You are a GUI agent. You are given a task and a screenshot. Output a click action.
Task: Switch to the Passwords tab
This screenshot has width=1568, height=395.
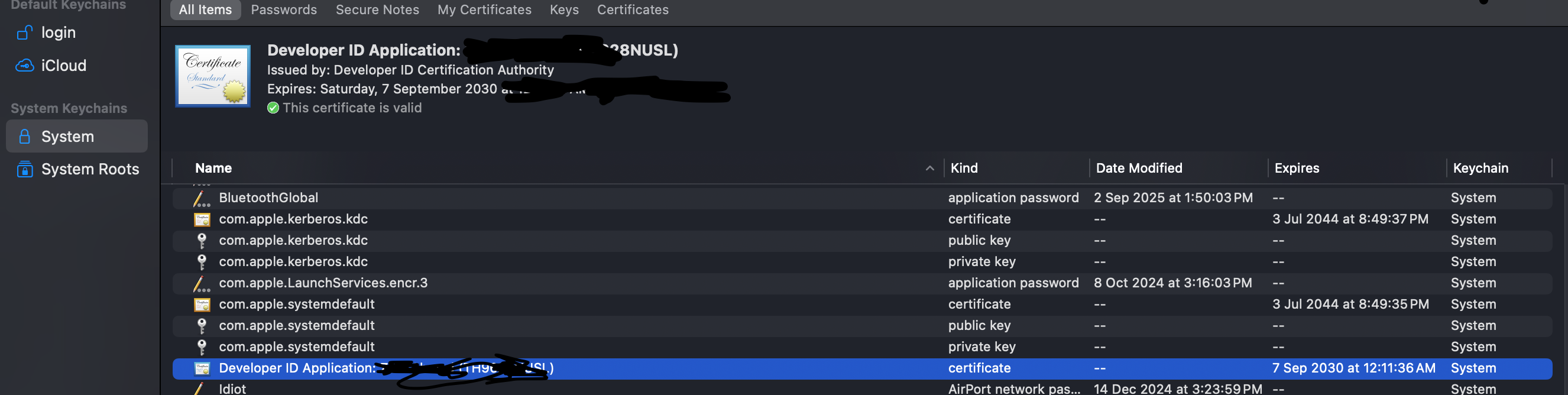click(284, 9)
